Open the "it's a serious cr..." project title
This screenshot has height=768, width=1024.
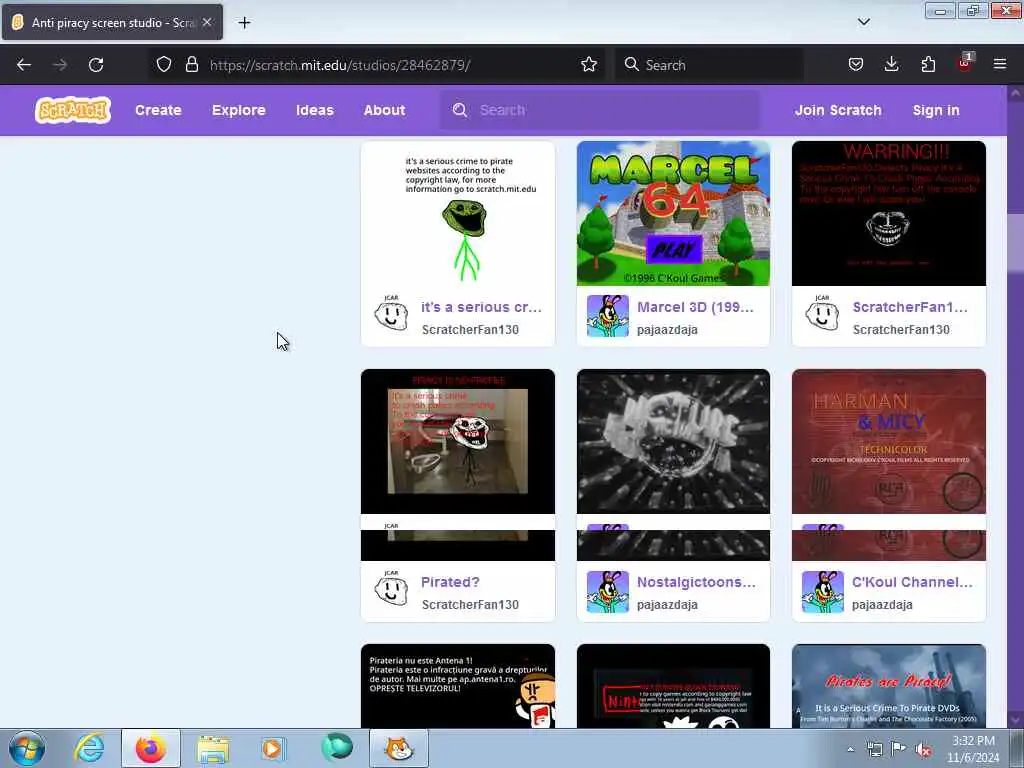click(x=481, y=307)
